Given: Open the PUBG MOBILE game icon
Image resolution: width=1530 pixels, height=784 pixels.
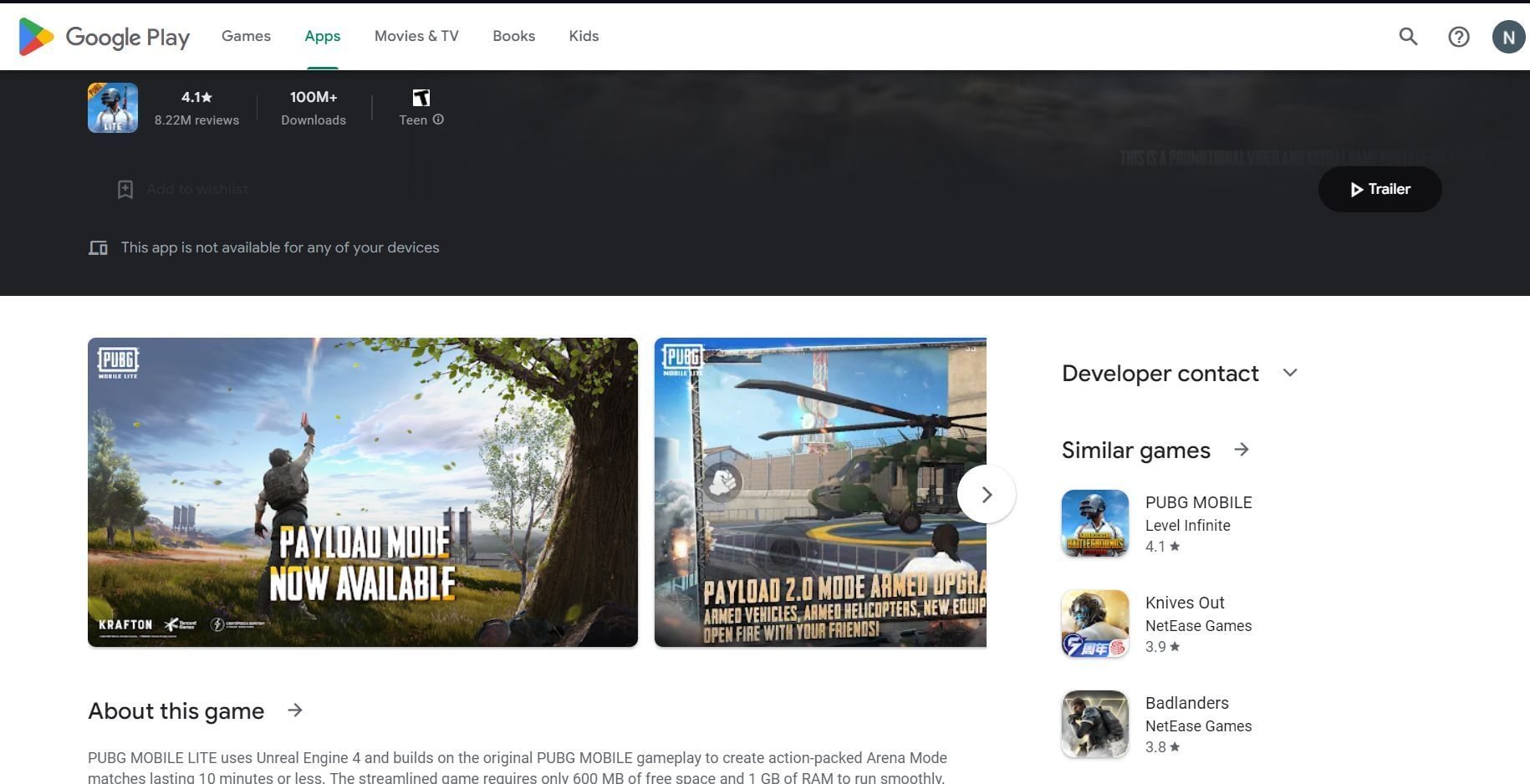Looking at the screenshot, I should (x=1094, y=523).
